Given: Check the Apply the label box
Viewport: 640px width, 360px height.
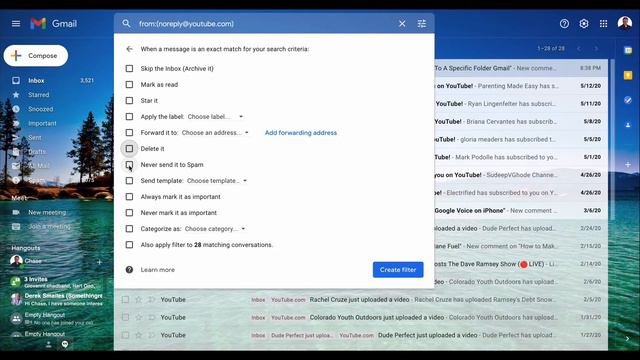Looking at the screenshot, I should pyautogui.click(x=129, y=117).
